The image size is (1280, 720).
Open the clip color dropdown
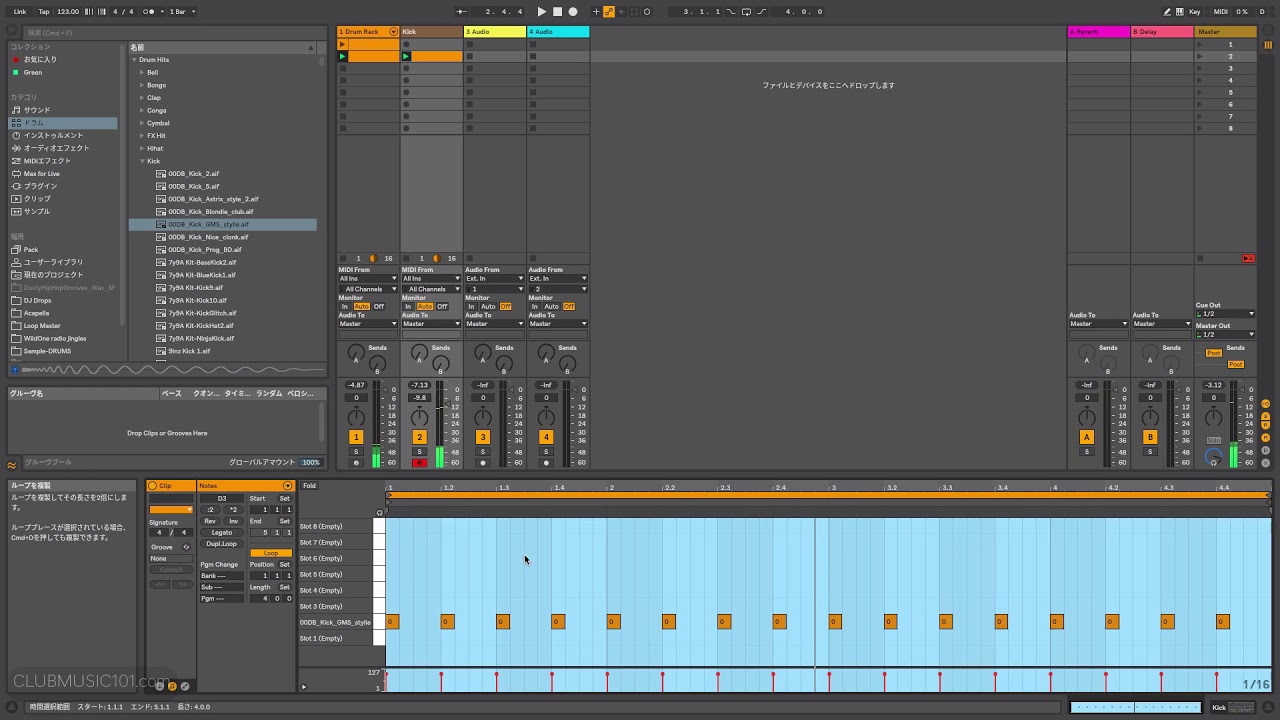point(171,510)
